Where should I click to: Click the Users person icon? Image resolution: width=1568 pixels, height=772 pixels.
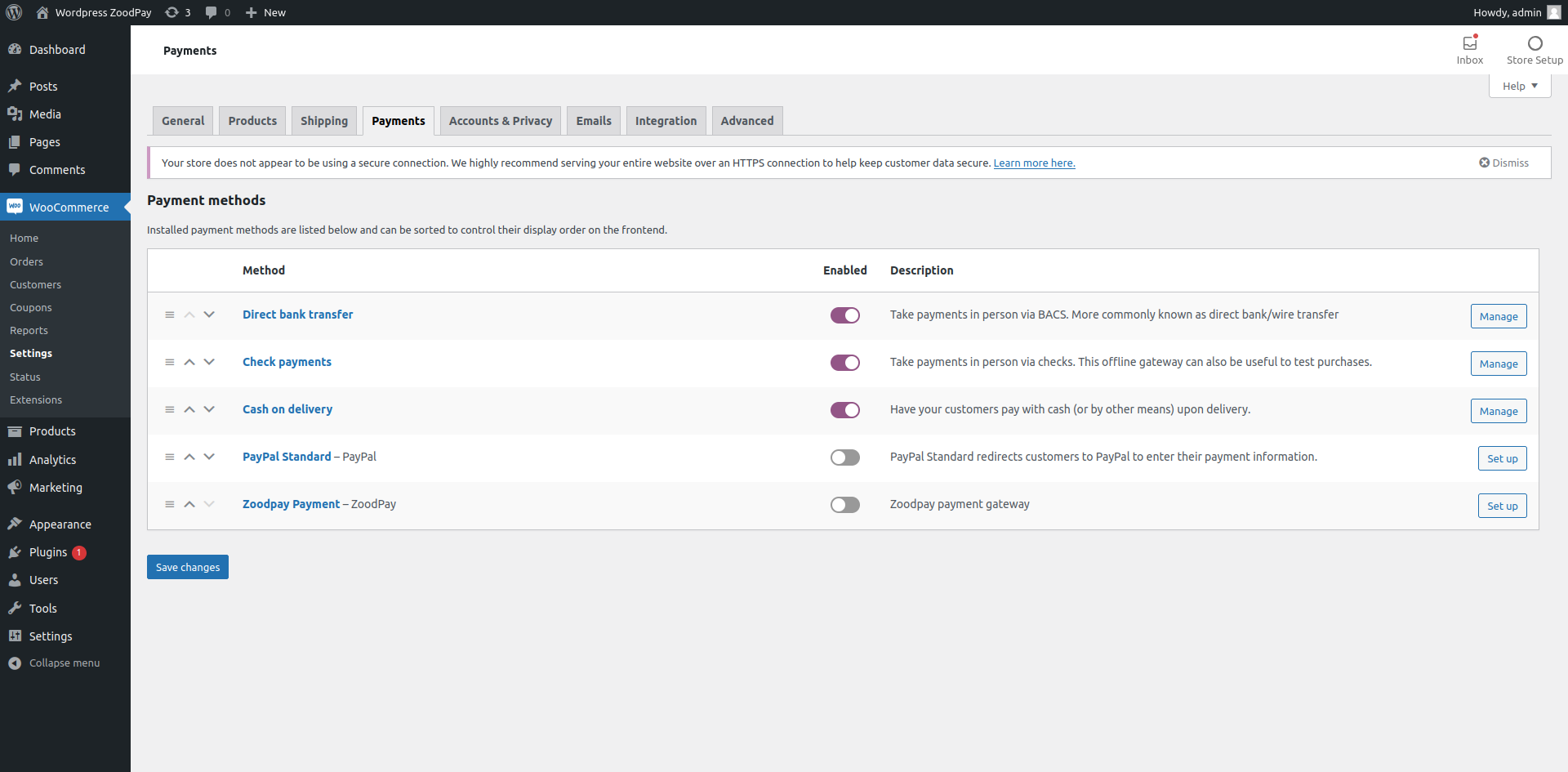click(15, 580)
